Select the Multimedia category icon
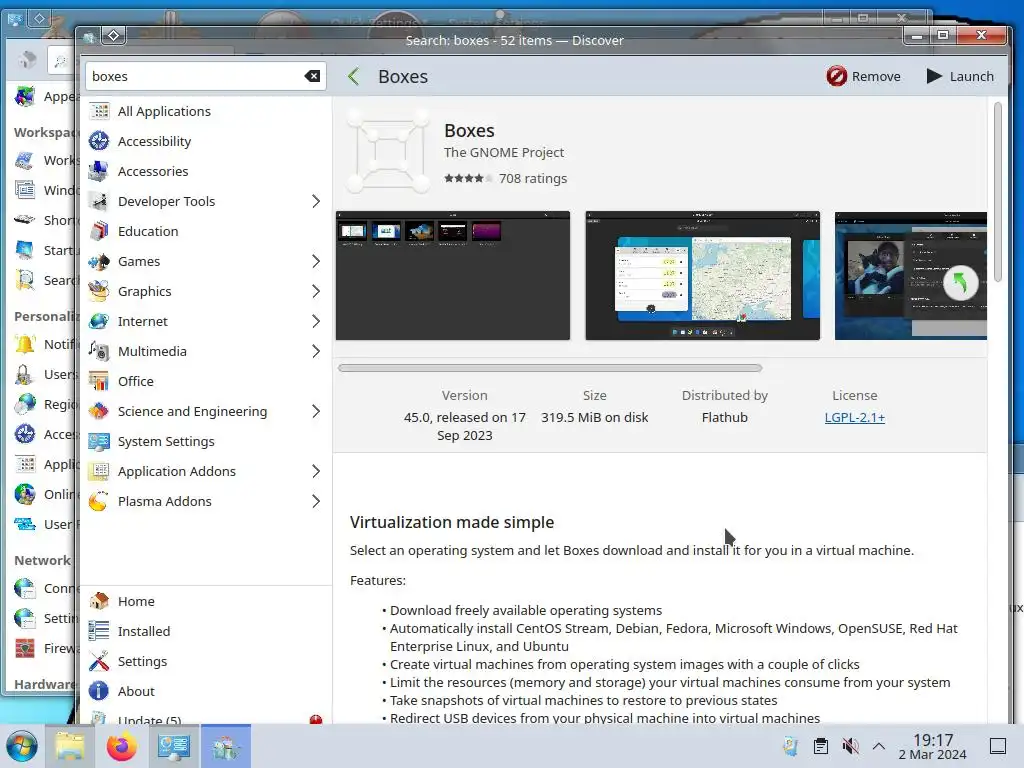Image resolution: width=1024 pixels, height=768 pixels. [x=99, y=351]
